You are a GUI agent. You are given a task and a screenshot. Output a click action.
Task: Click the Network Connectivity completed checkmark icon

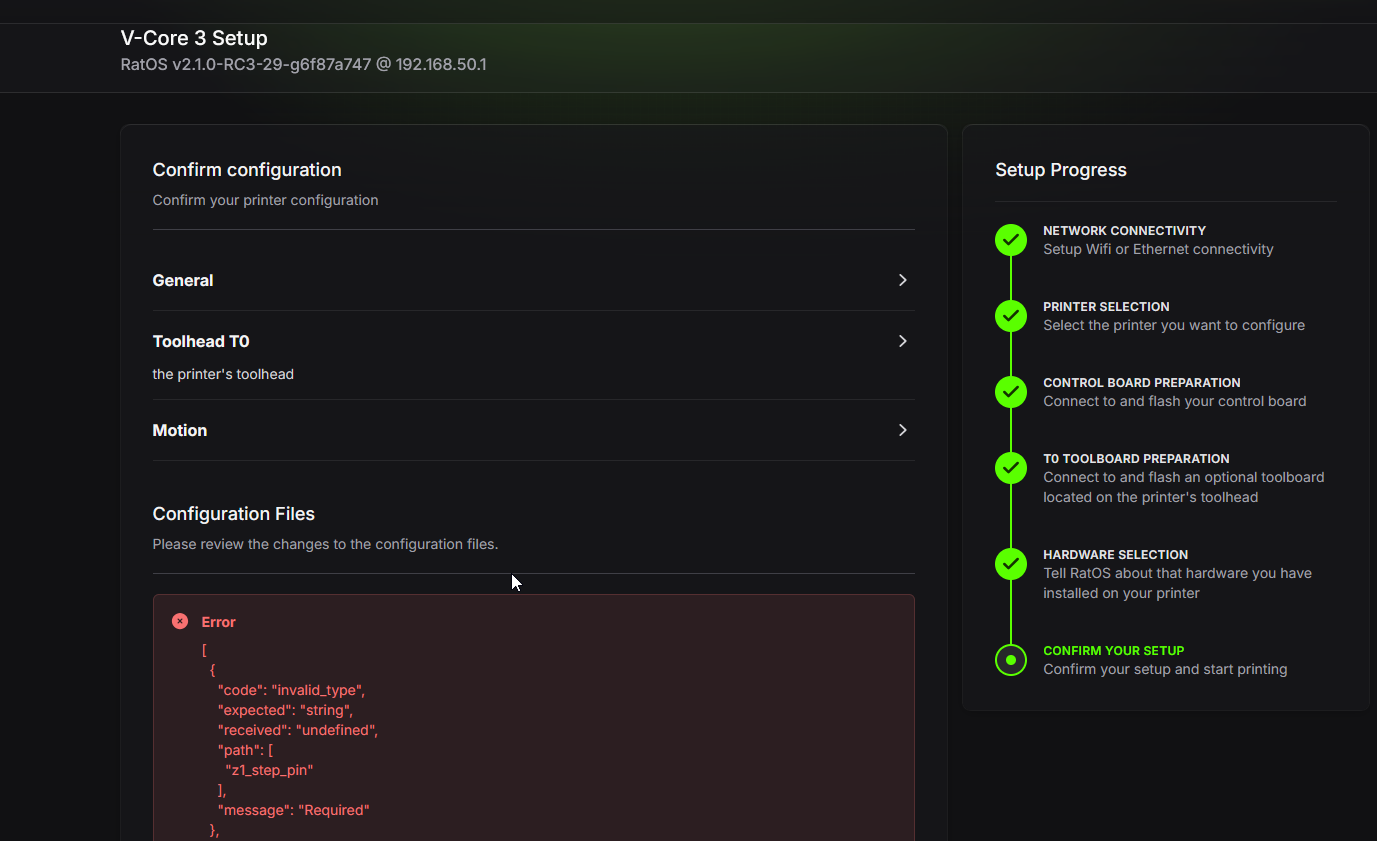click(1011, 240)
